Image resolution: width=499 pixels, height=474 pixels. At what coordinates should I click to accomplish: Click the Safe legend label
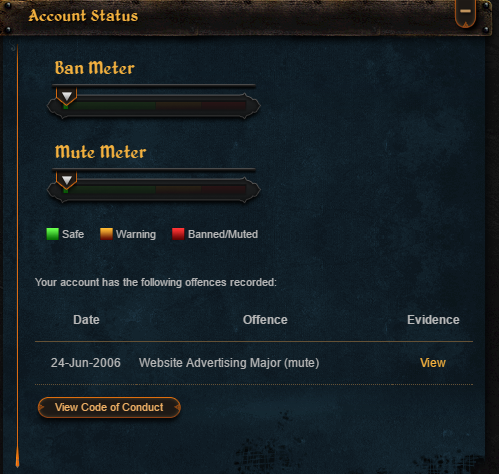coord(73,234)
